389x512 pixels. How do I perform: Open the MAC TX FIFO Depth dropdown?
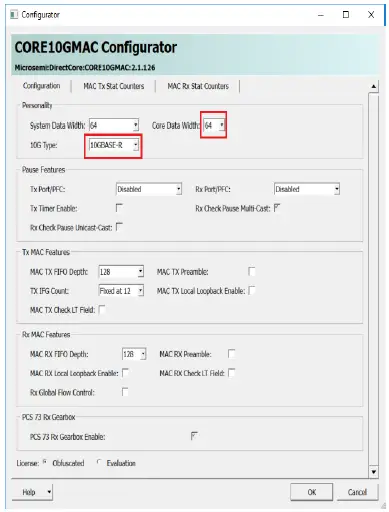121,272
